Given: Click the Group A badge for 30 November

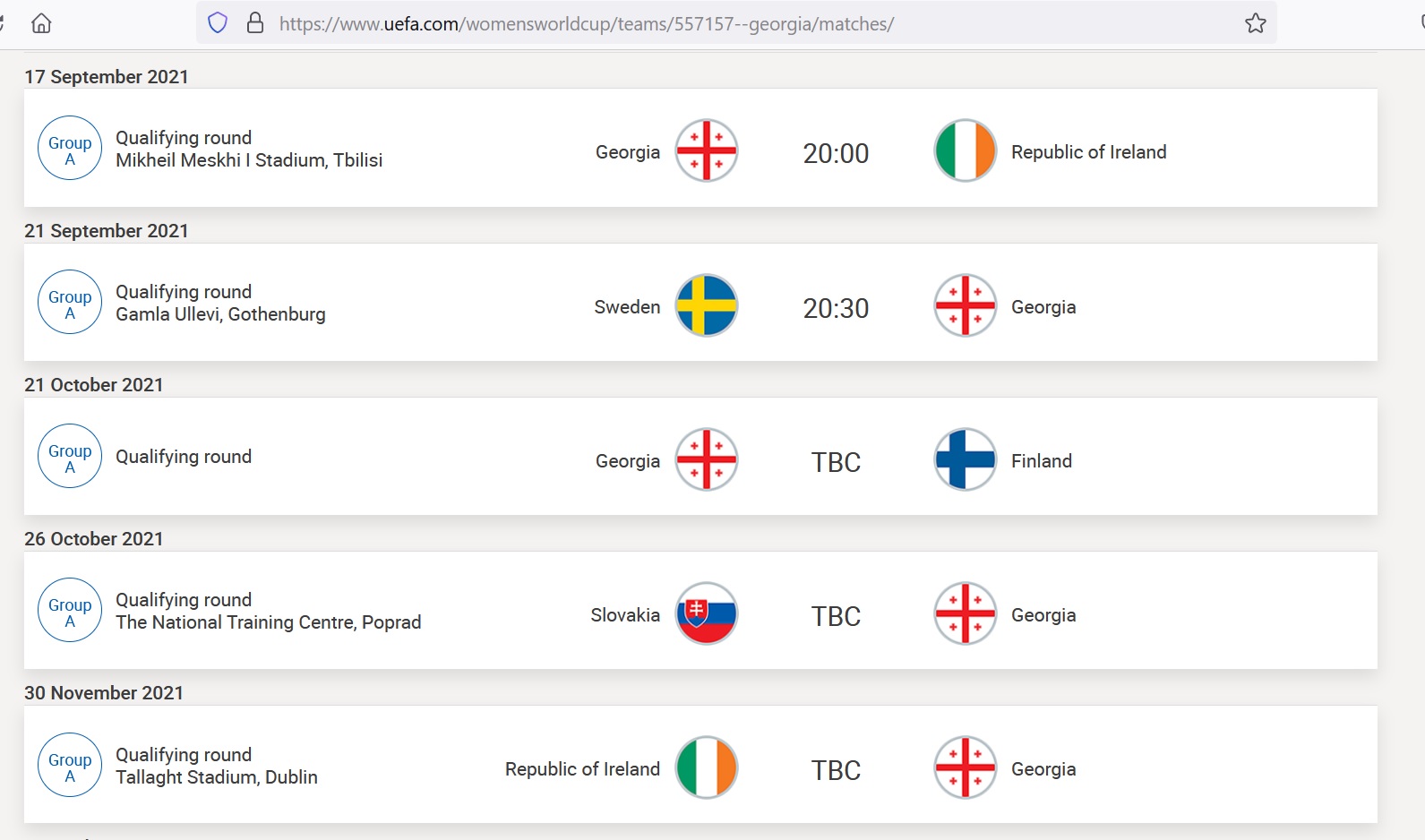Looking at the screenshot, I should tap(70, 767).
